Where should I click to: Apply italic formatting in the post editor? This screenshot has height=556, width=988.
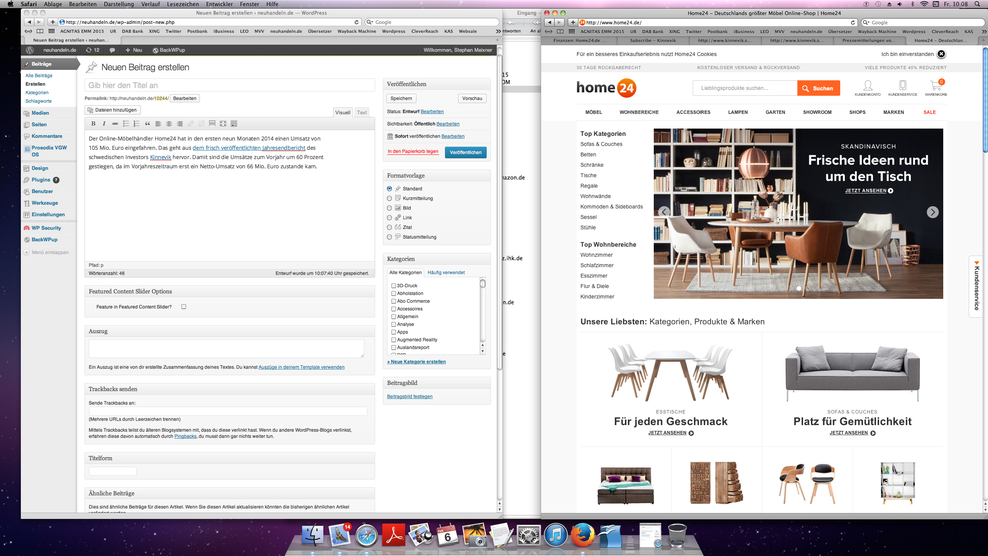(104, 124)
